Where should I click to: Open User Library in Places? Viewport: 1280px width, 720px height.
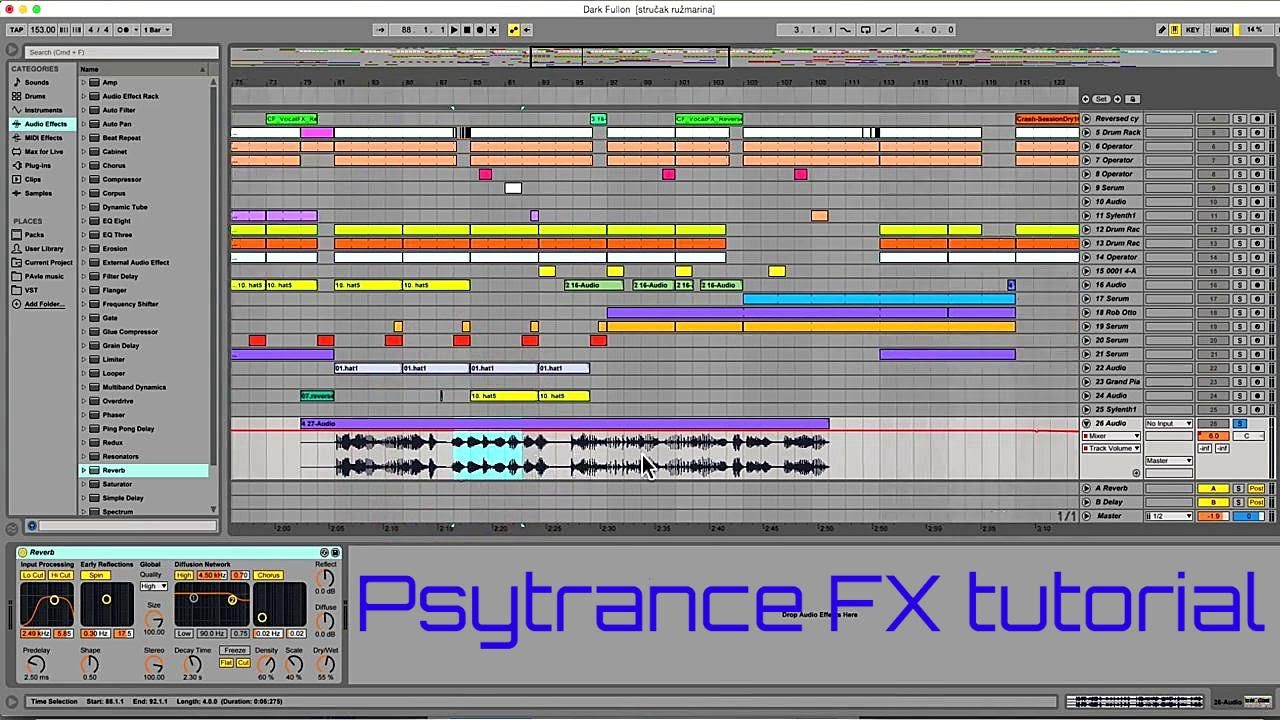tap(43, 249)
